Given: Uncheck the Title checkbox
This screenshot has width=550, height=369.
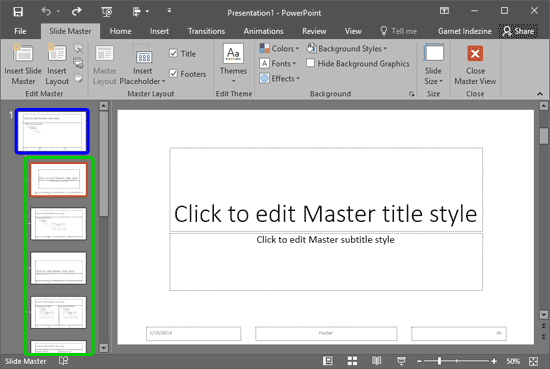Looking at the screenshot, I should (173, 53).
